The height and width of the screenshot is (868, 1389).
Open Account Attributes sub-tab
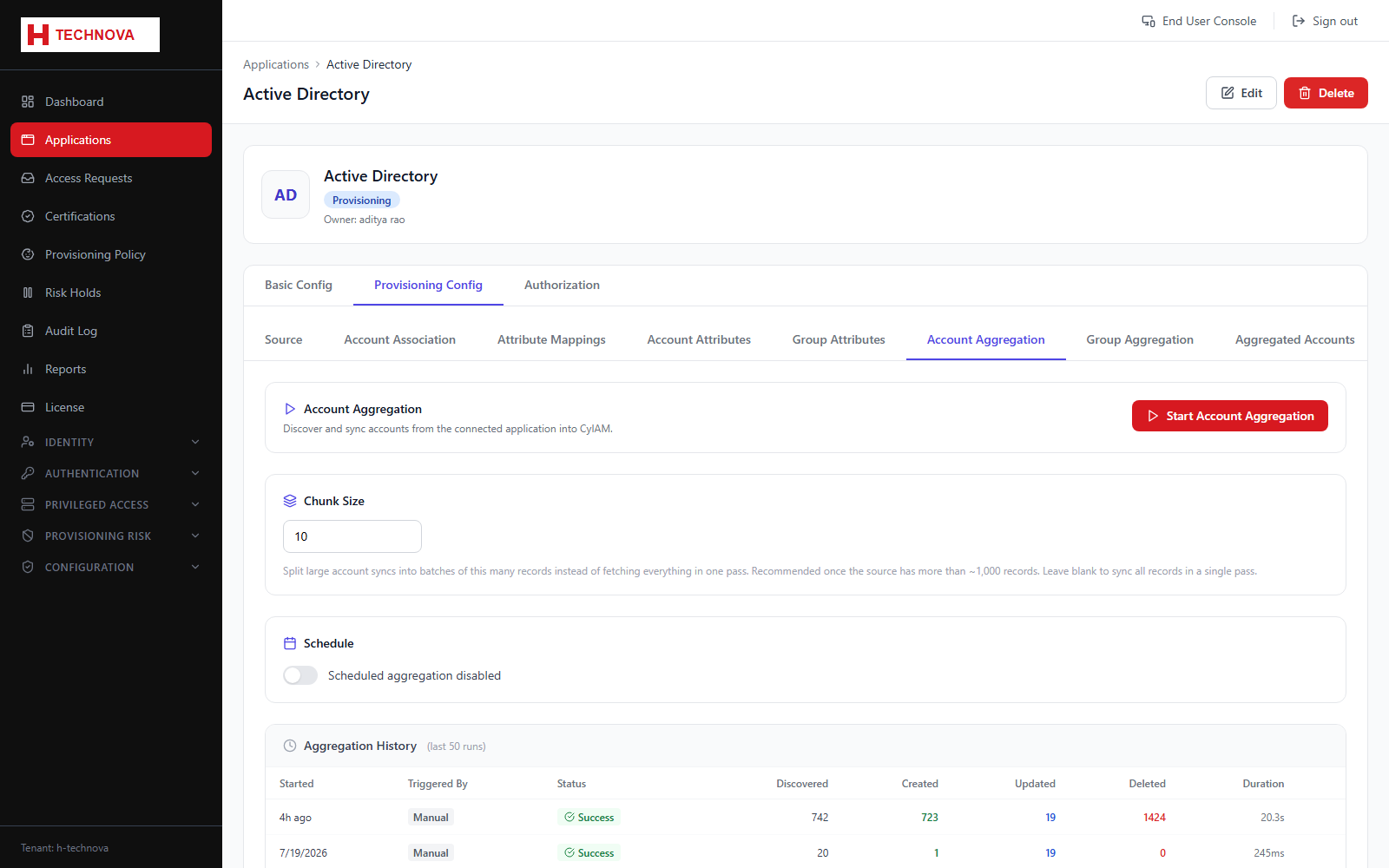click(x=699, y=339)
